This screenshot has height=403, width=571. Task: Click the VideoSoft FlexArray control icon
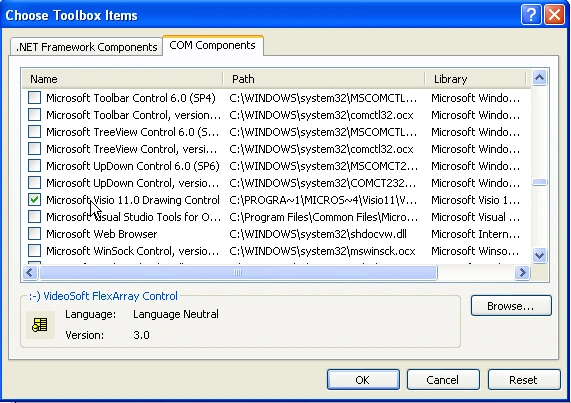[40, 324]
